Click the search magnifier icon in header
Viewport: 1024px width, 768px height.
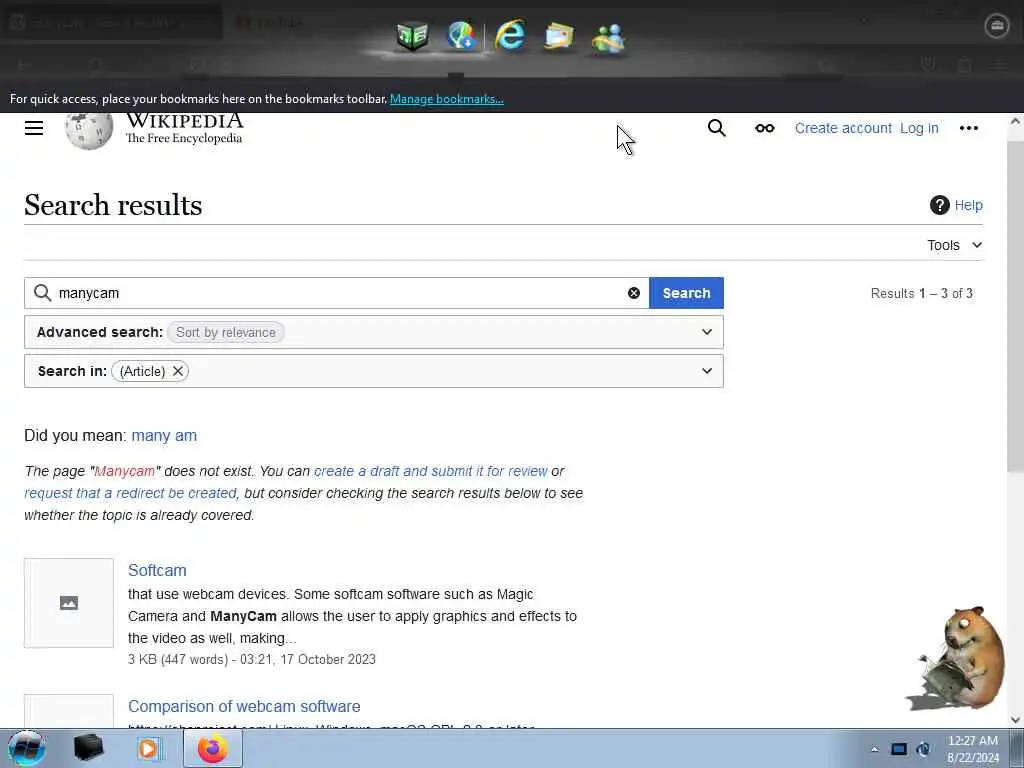[716, 128]
